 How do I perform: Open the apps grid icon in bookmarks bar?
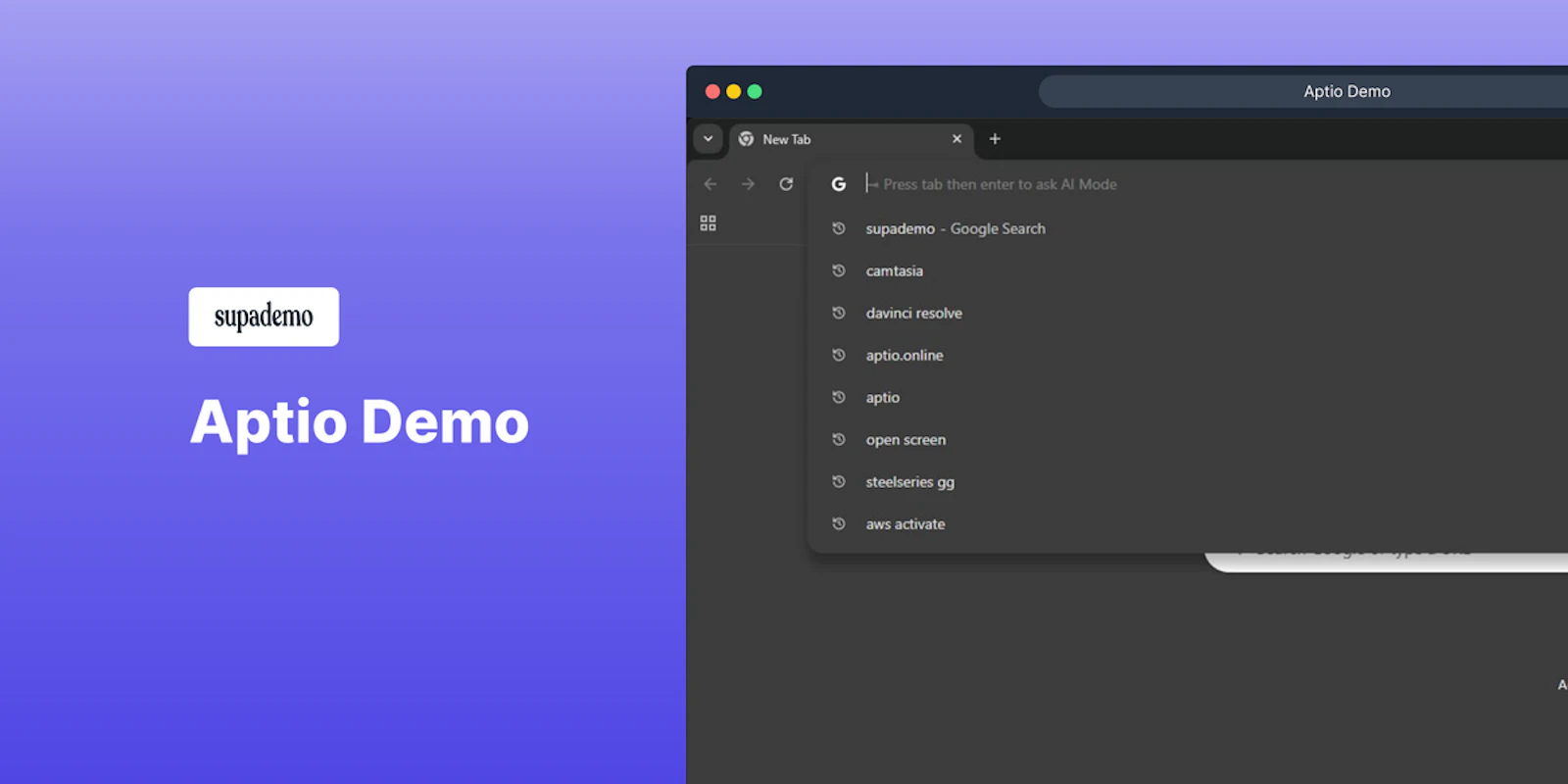(x=708, y=223)
